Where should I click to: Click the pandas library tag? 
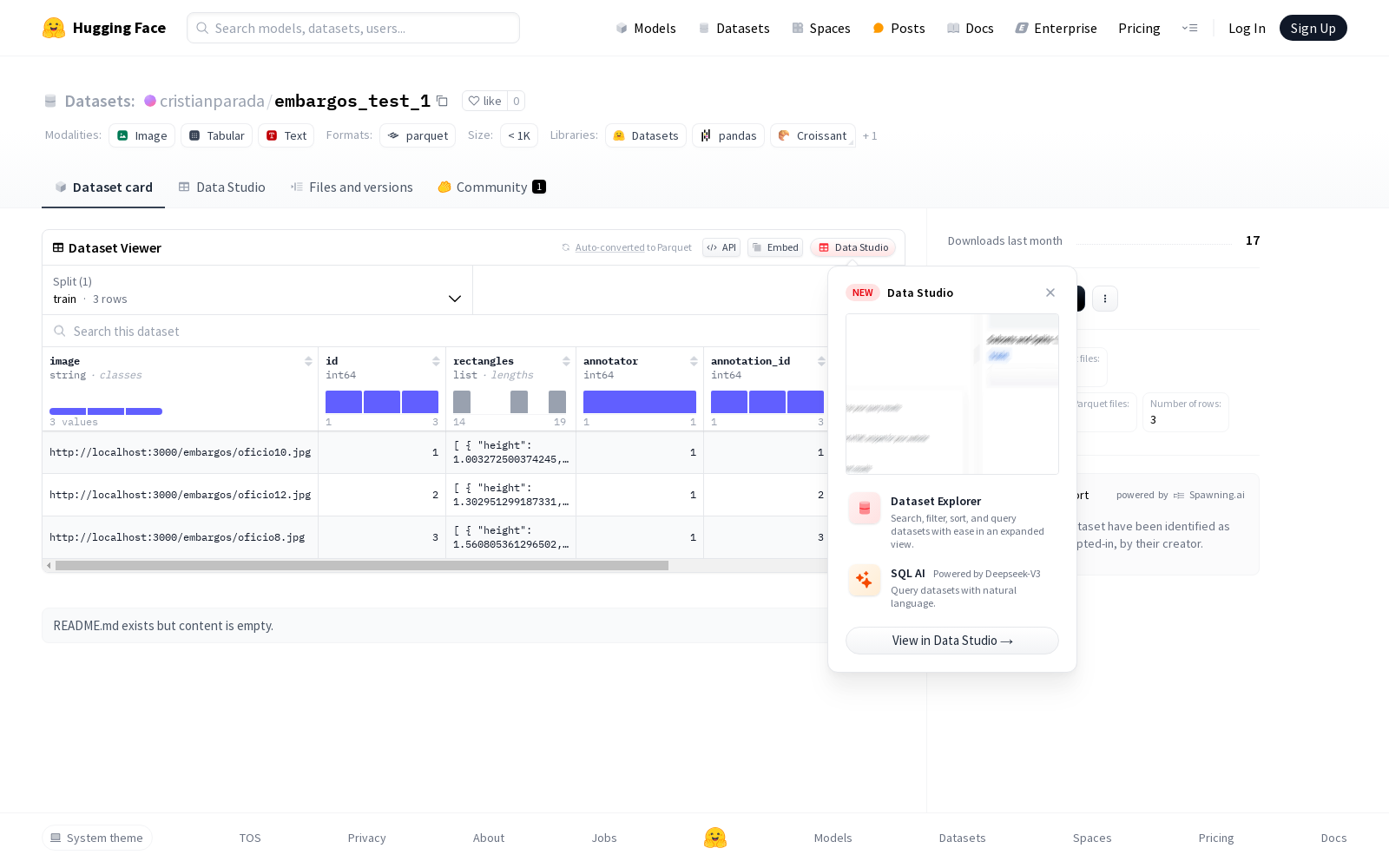pos(728,135)
